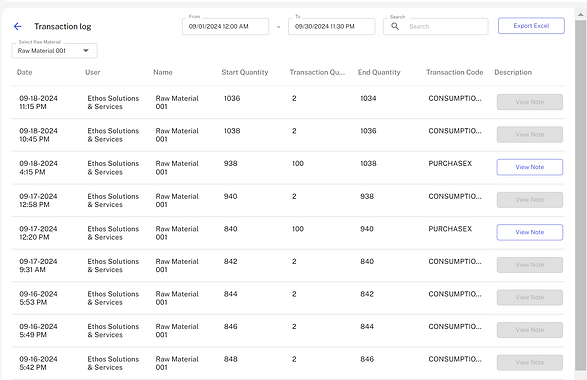The image size is (587, 380).
Task: Click disabled View Note for 11:15 PM row
Action: tap(530, 102)
